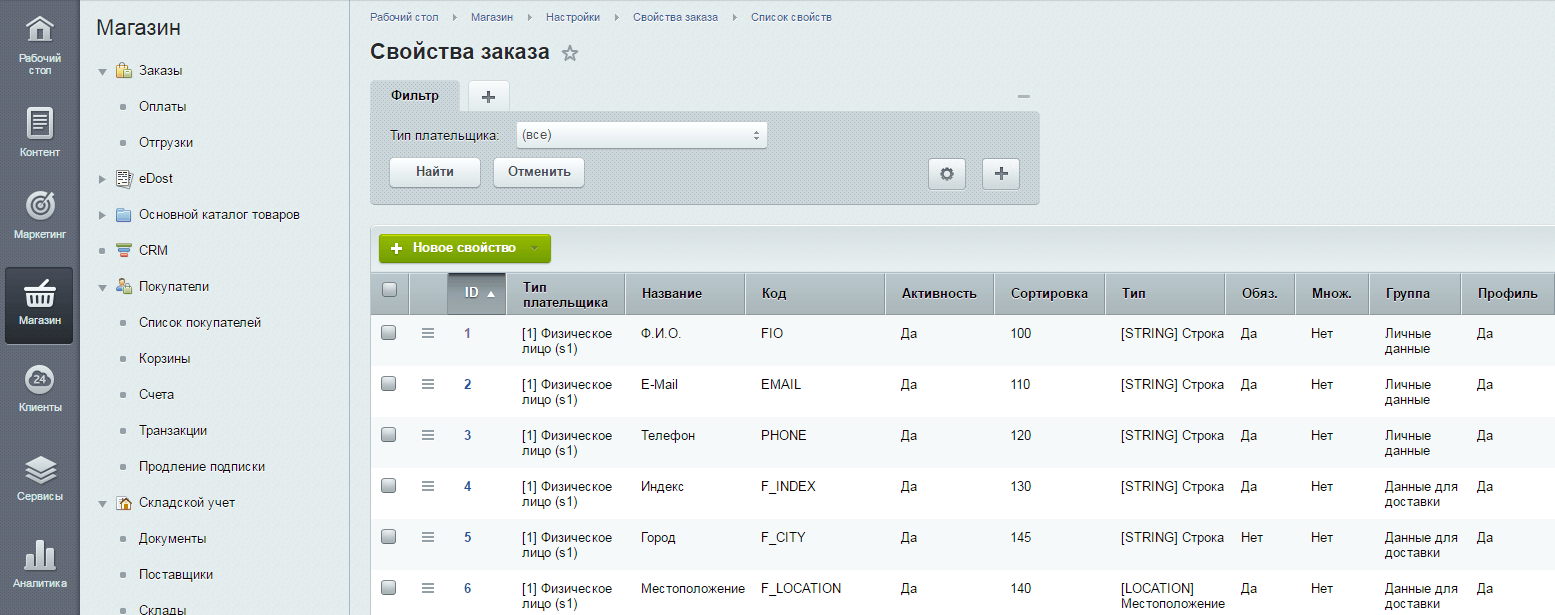This screenshot has width=1555, height=615.
Task: Open action menu for FIO row
Action: (x=428, y=333)
